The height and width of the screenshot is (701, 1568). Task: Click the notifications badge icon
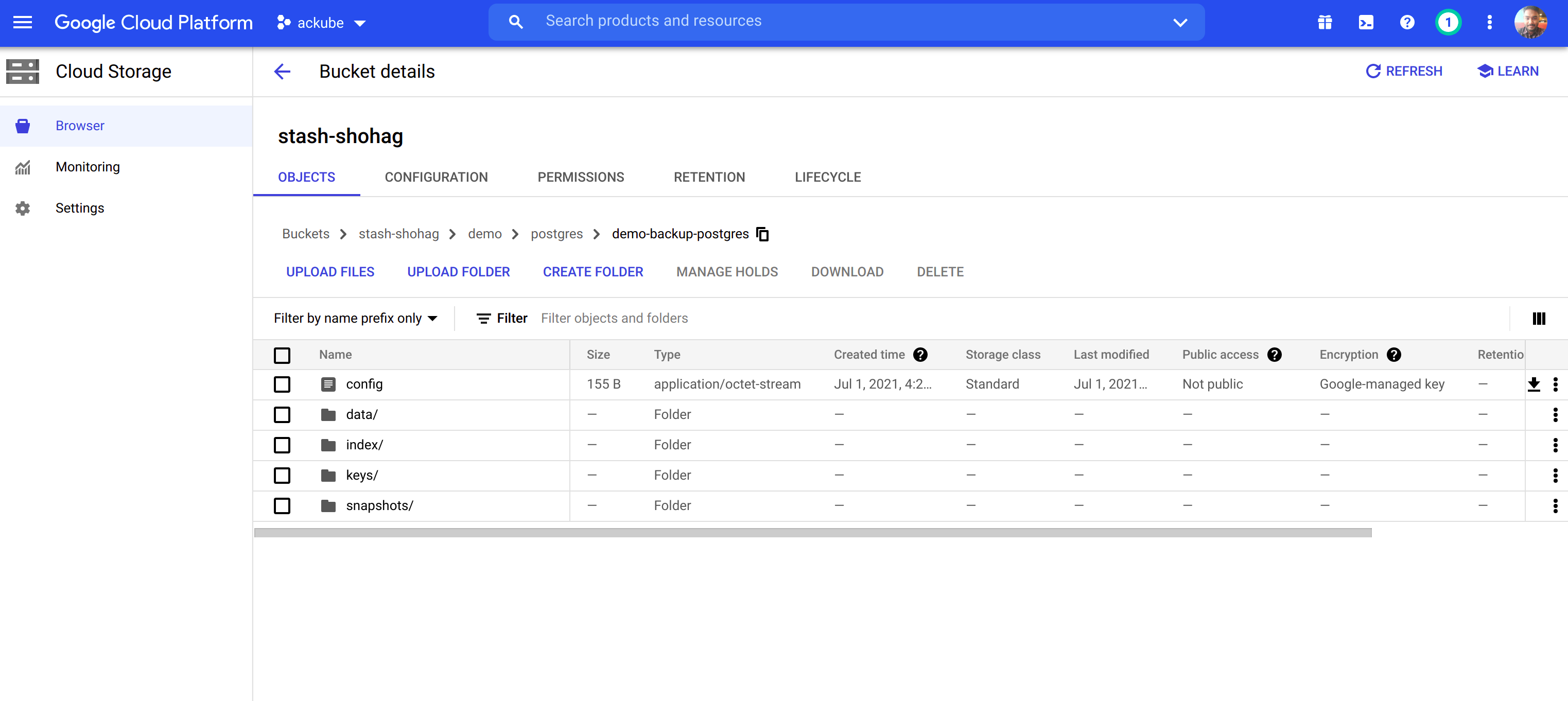(x=1448, y=23)
